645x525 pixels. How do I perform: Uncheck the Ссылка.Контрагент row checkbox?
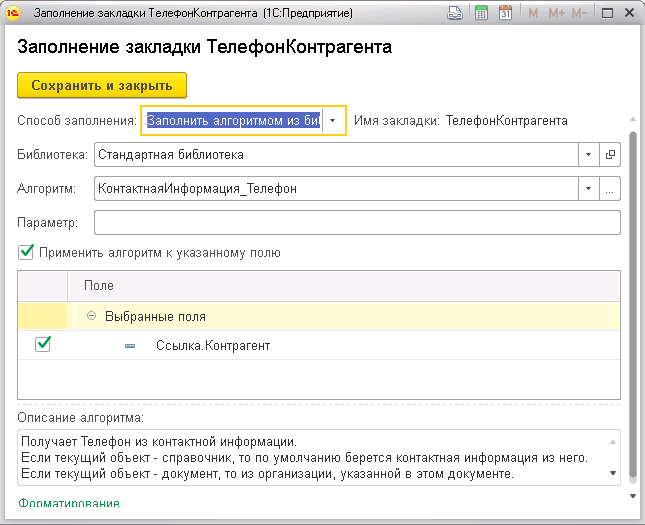[43, 344]
